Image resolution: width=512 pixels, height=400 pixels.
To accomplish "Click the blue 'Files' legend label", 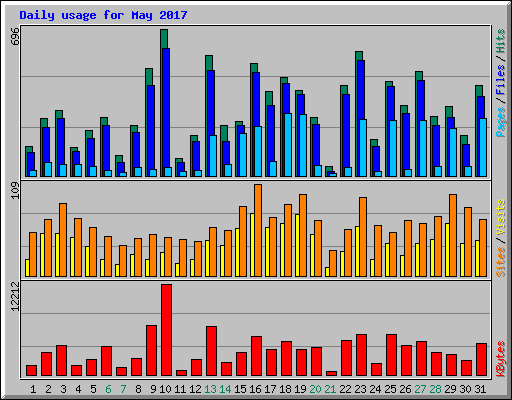I will pos(501,80).
